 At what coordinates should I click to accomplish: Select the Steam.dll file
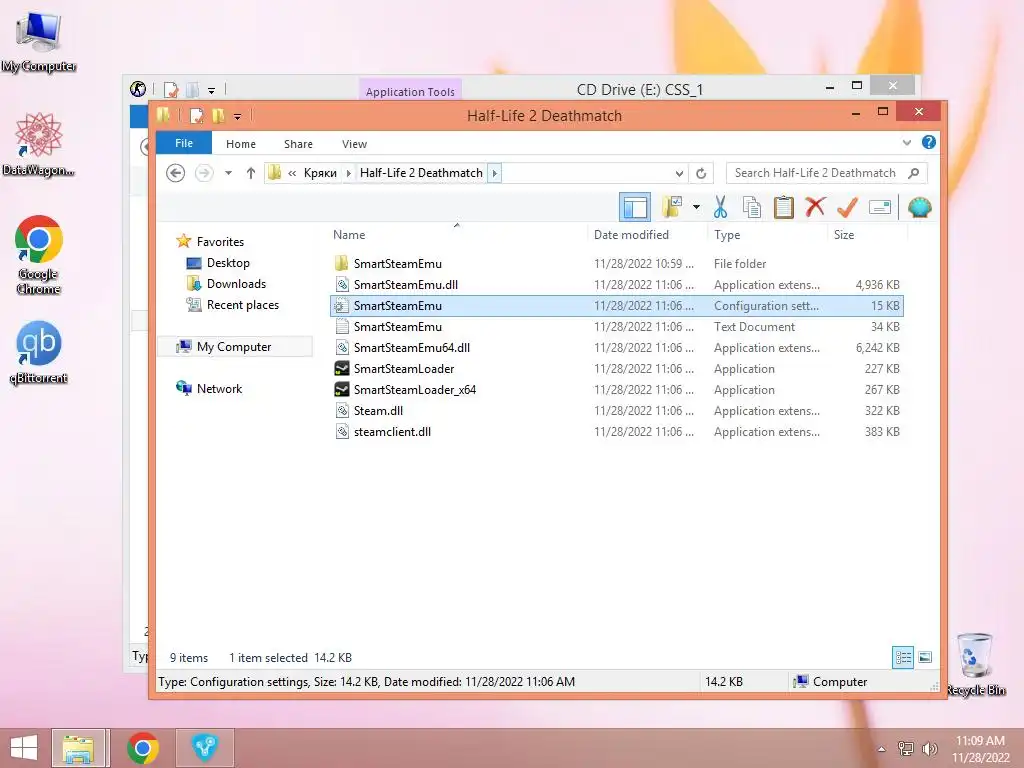click(x=616, y=411)
